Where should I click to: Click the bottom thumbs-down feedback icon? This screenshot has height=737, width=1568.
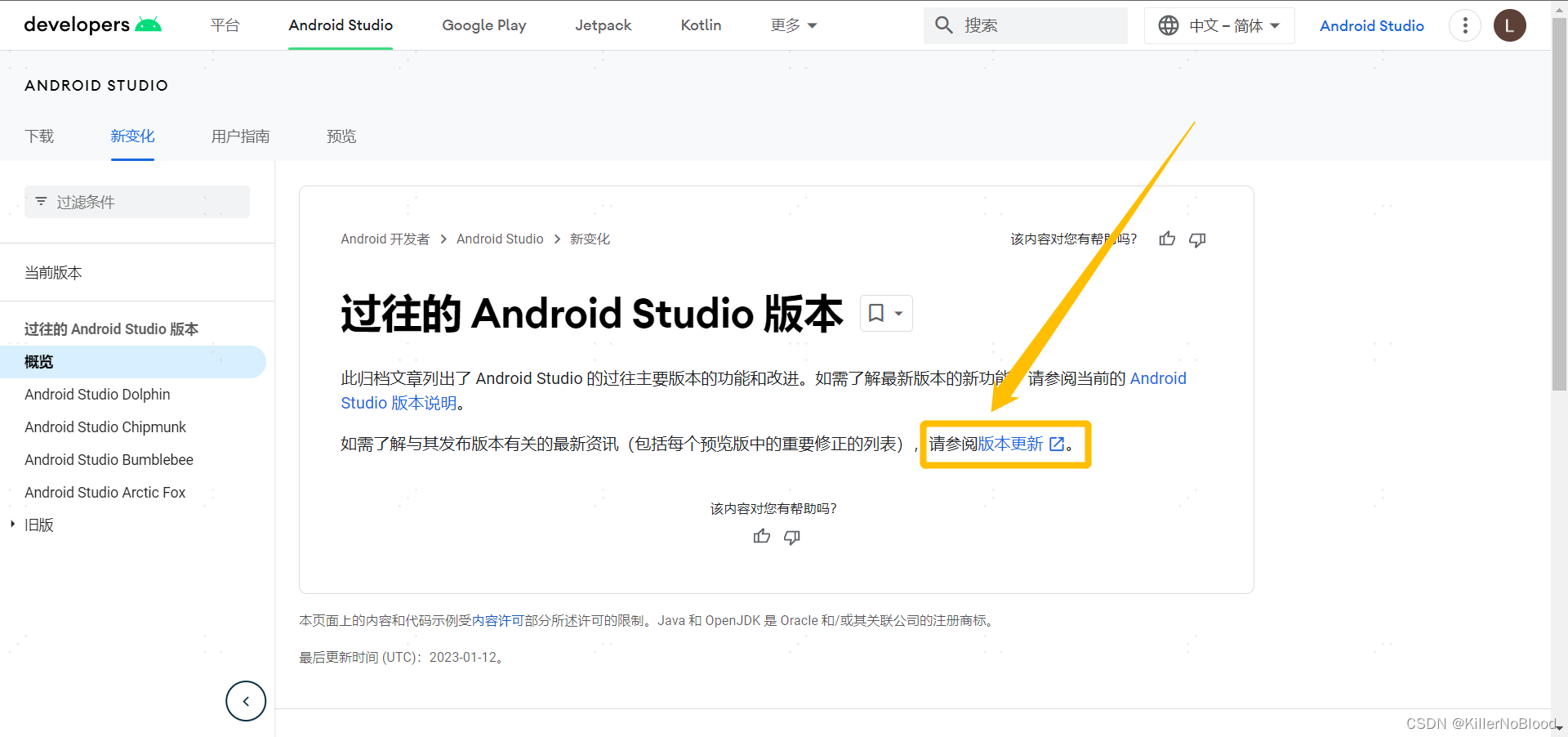point(792,537)
